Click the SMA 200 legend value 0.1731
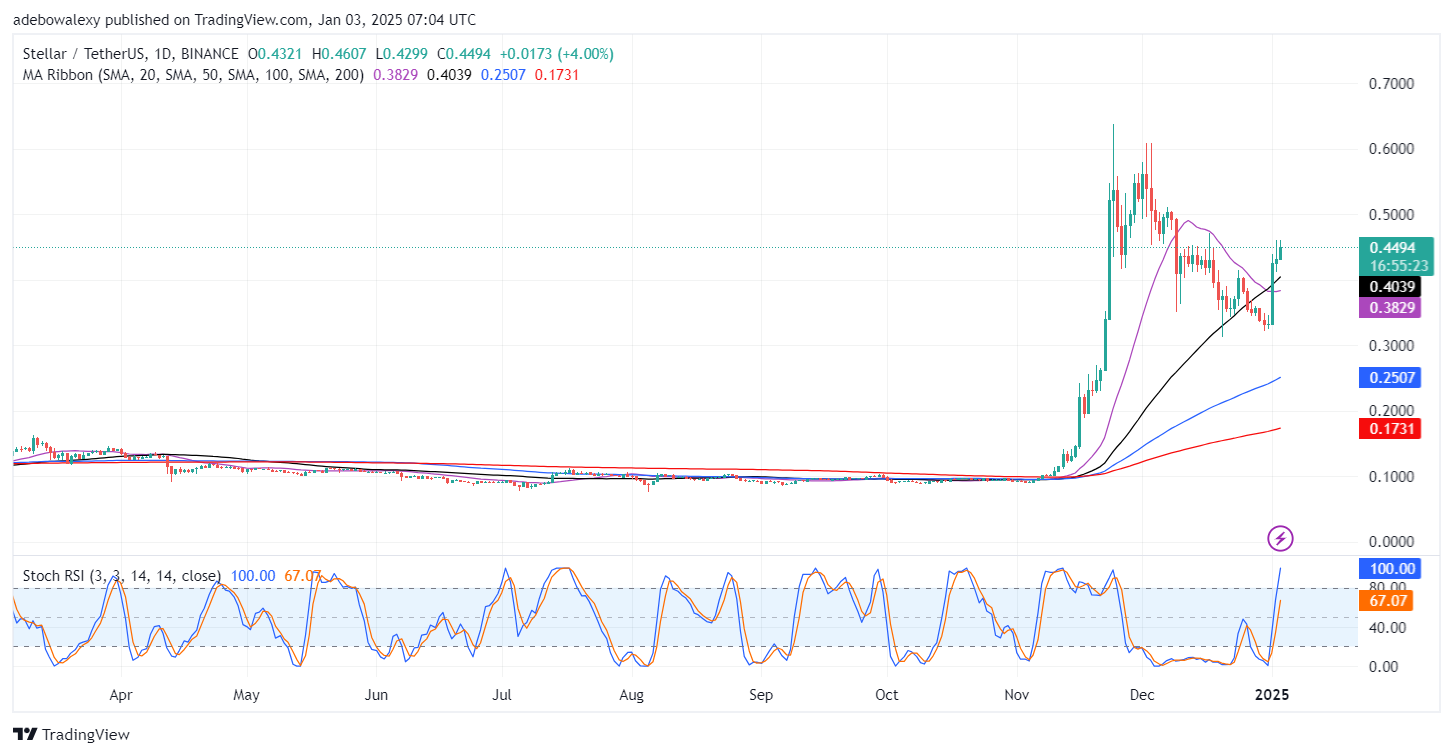The height and width of the screenshot is (756, 1453). [x=558, y=74]
